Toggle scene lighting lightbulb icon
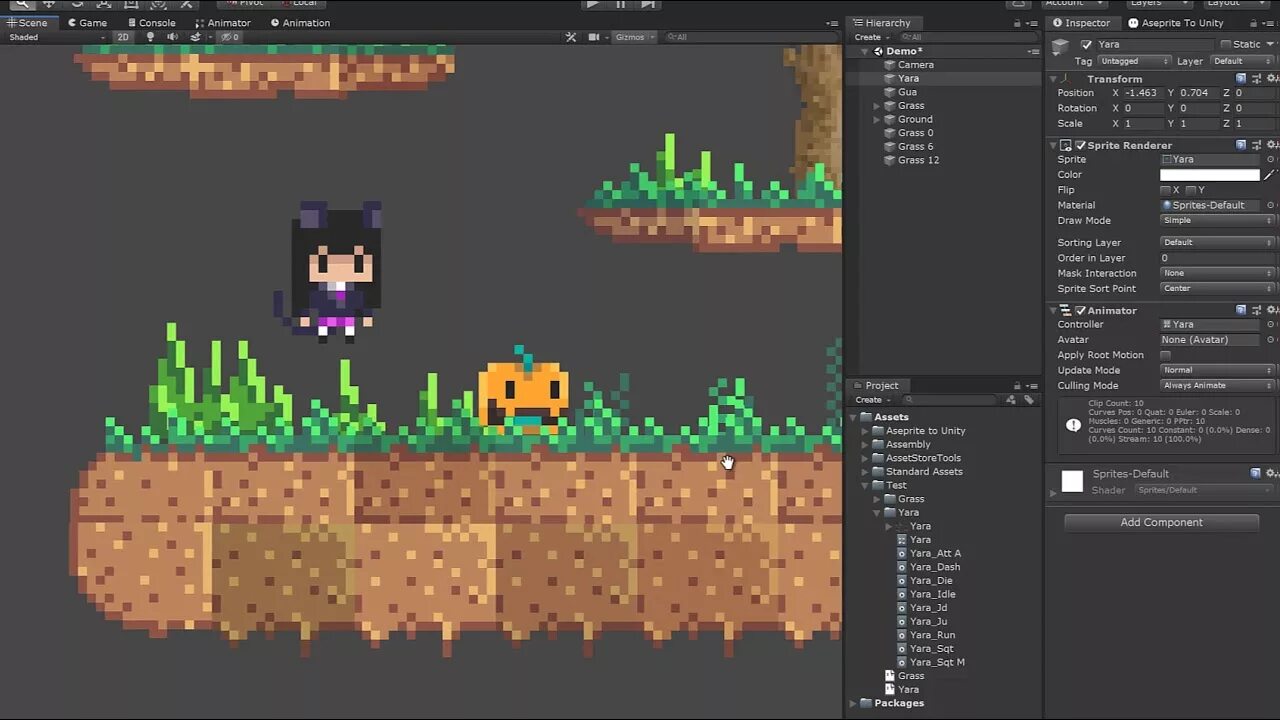This screenshot has height=720, width=1280. [151, 37]
